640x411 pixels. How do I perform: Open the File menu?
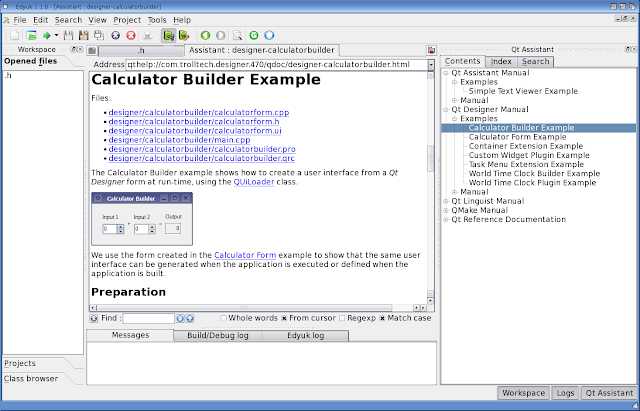pyautogui.click(x=20, y=20)
